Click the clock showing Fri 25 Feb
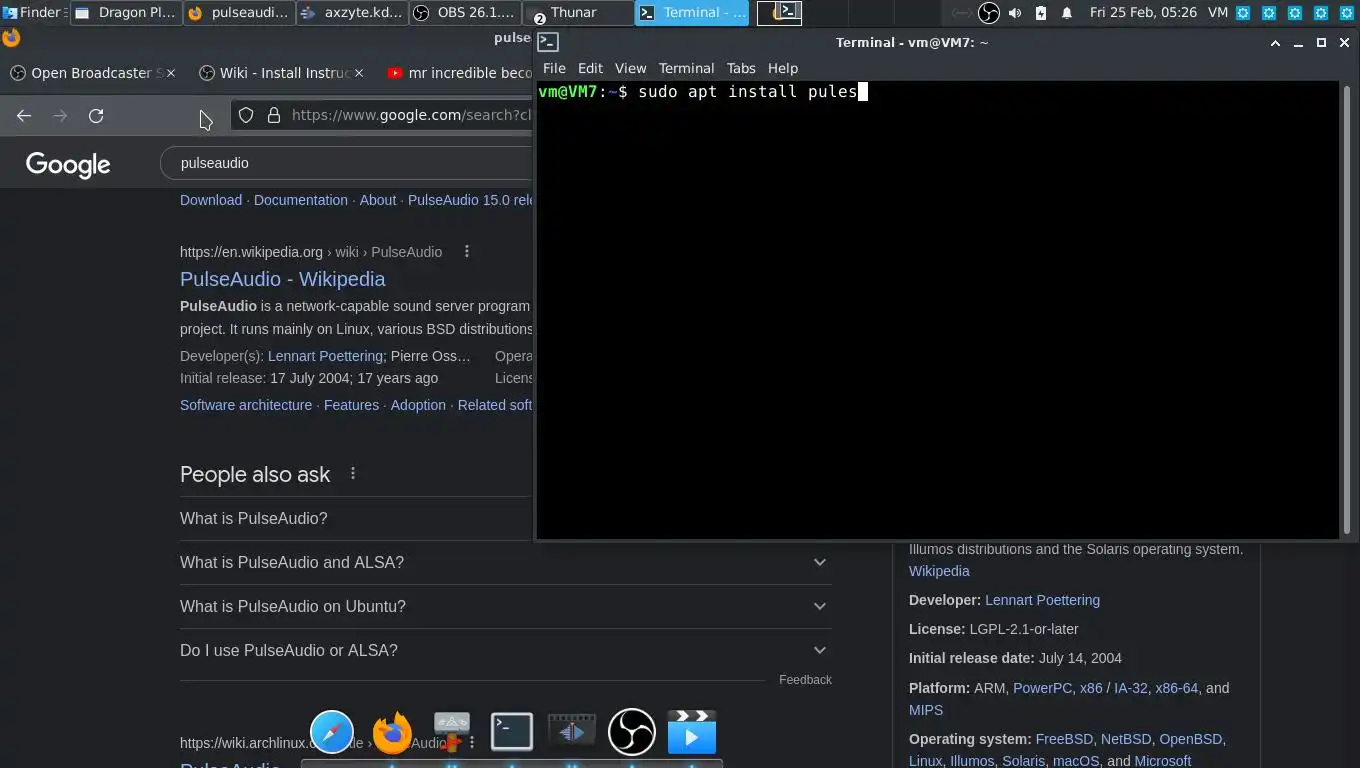Screen dimensions: 1360x768 click(x=1143, y=13)
